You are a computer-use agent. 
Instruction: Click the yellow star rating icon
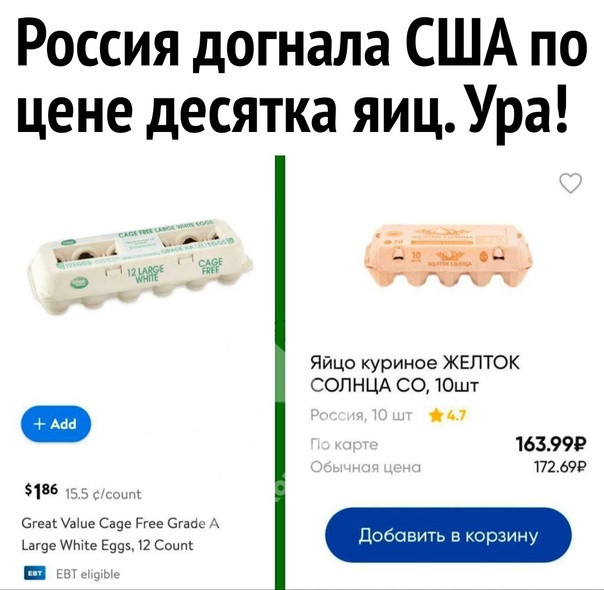(x=436, y=416)
